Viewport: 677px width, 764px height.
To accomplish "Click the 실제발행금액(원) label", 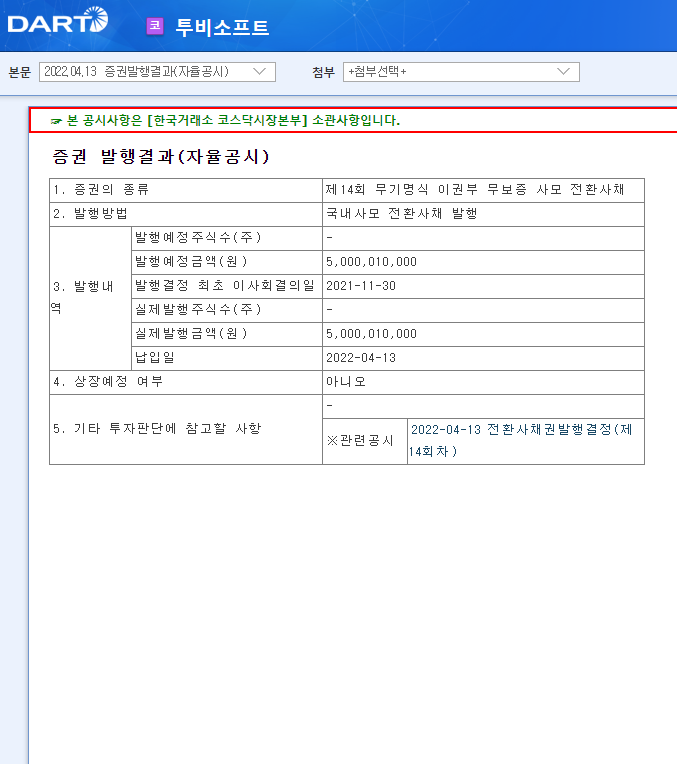I will coord(191,333).
